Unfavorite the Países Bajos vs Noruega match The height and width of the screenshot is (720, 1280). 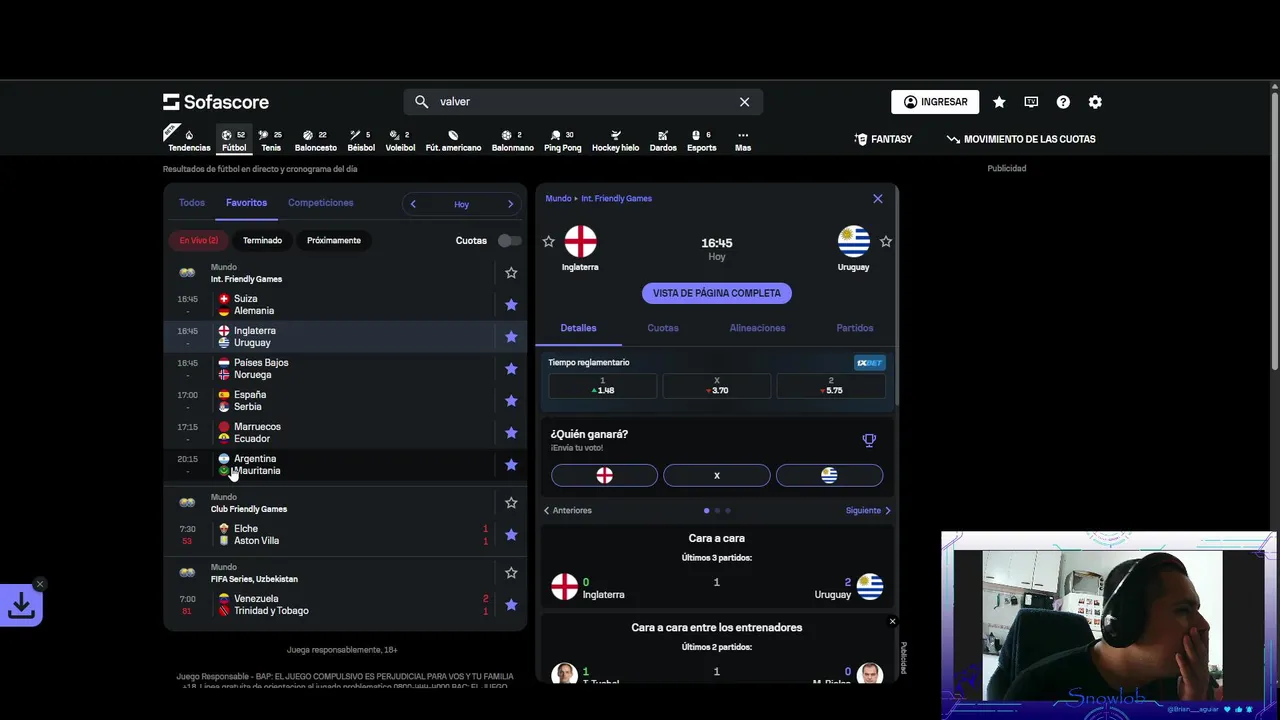coord(511,369)
